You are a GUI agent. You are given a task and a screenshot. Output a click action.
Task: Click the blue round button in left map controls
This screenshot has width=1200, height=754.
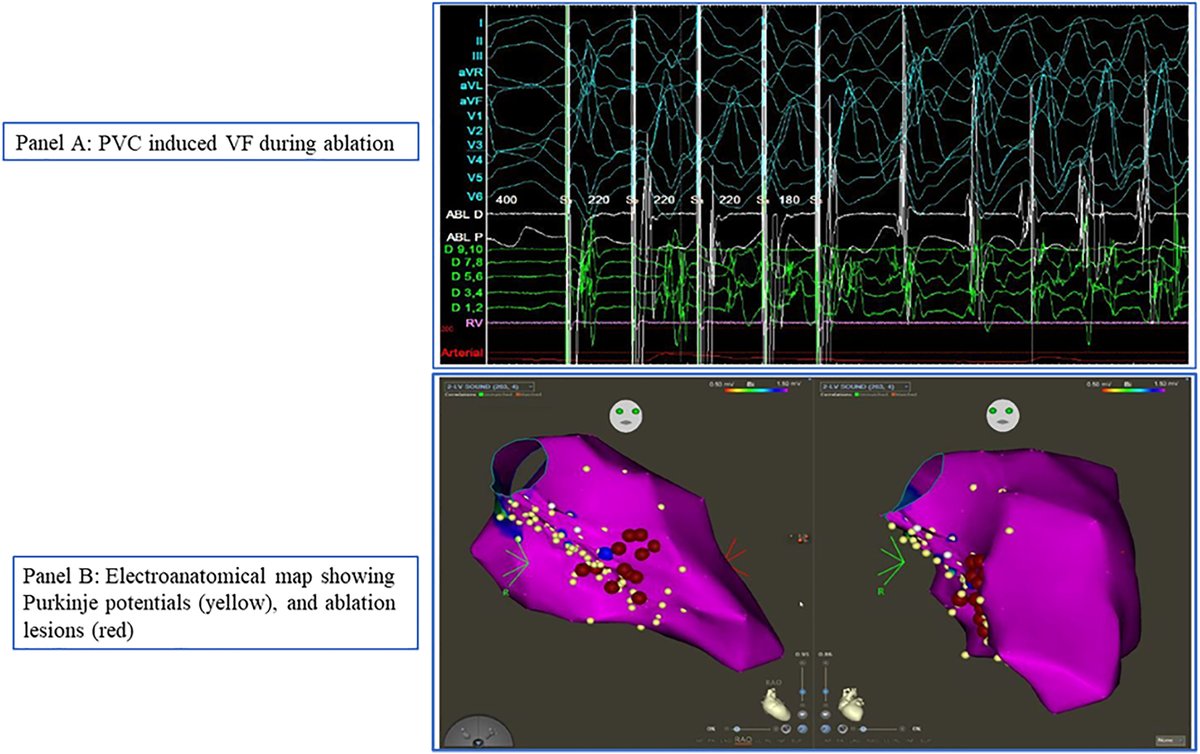[x=802, y=729]
